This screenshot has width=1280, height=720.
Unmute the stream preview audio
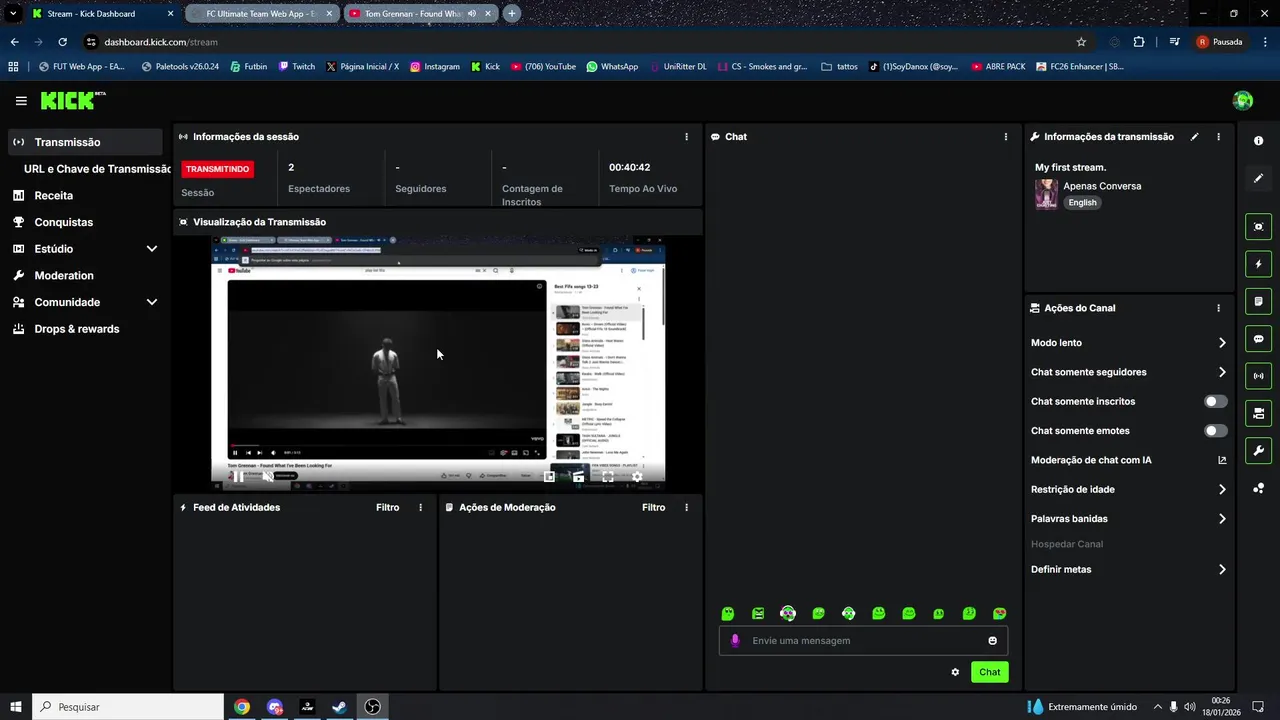tap(268, 477)
